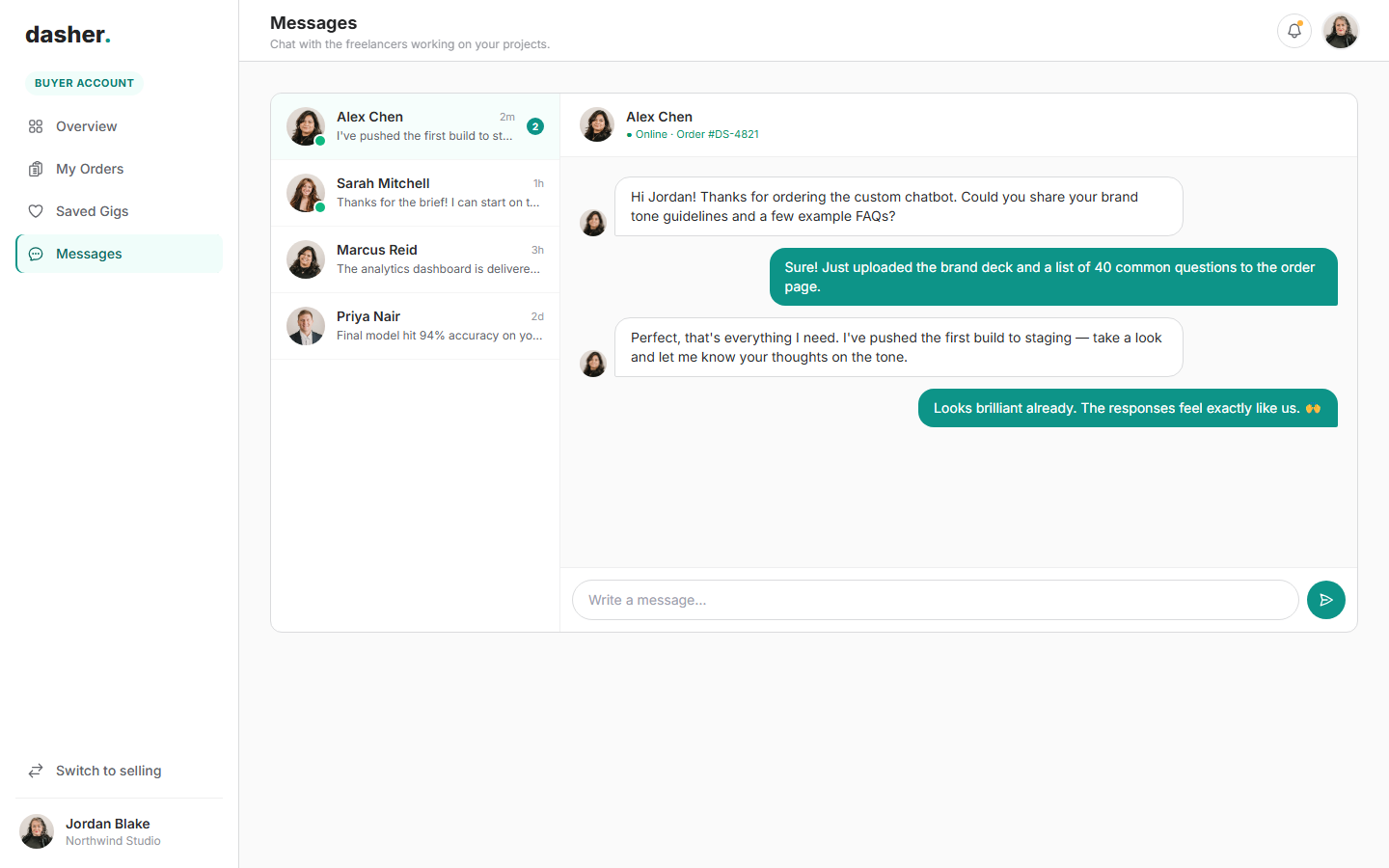Open profile avatar in top bar
The height and width of the screenshot is (868, 1389).
(x=1341, y=31)
